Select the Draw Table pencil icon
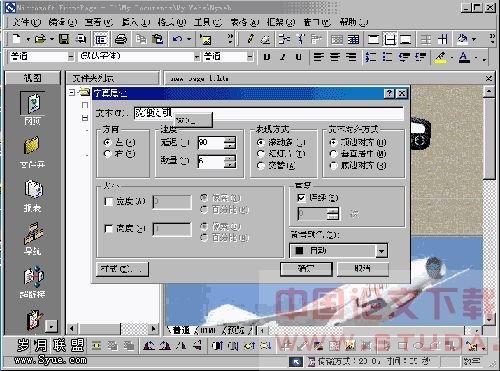 tap(250, 39)
